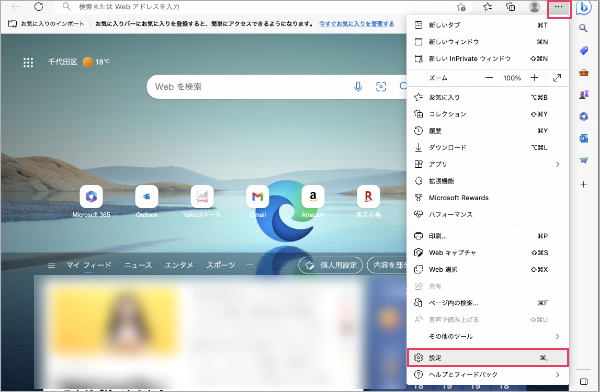
Task: Expand the その他のツール submenu
Action: click(488, 336)
